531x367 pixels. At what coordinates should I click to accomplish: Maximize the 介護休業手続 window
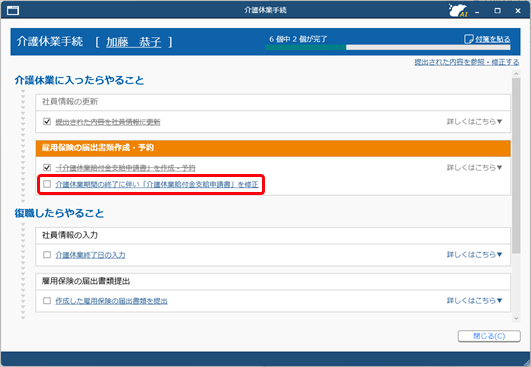497,11
